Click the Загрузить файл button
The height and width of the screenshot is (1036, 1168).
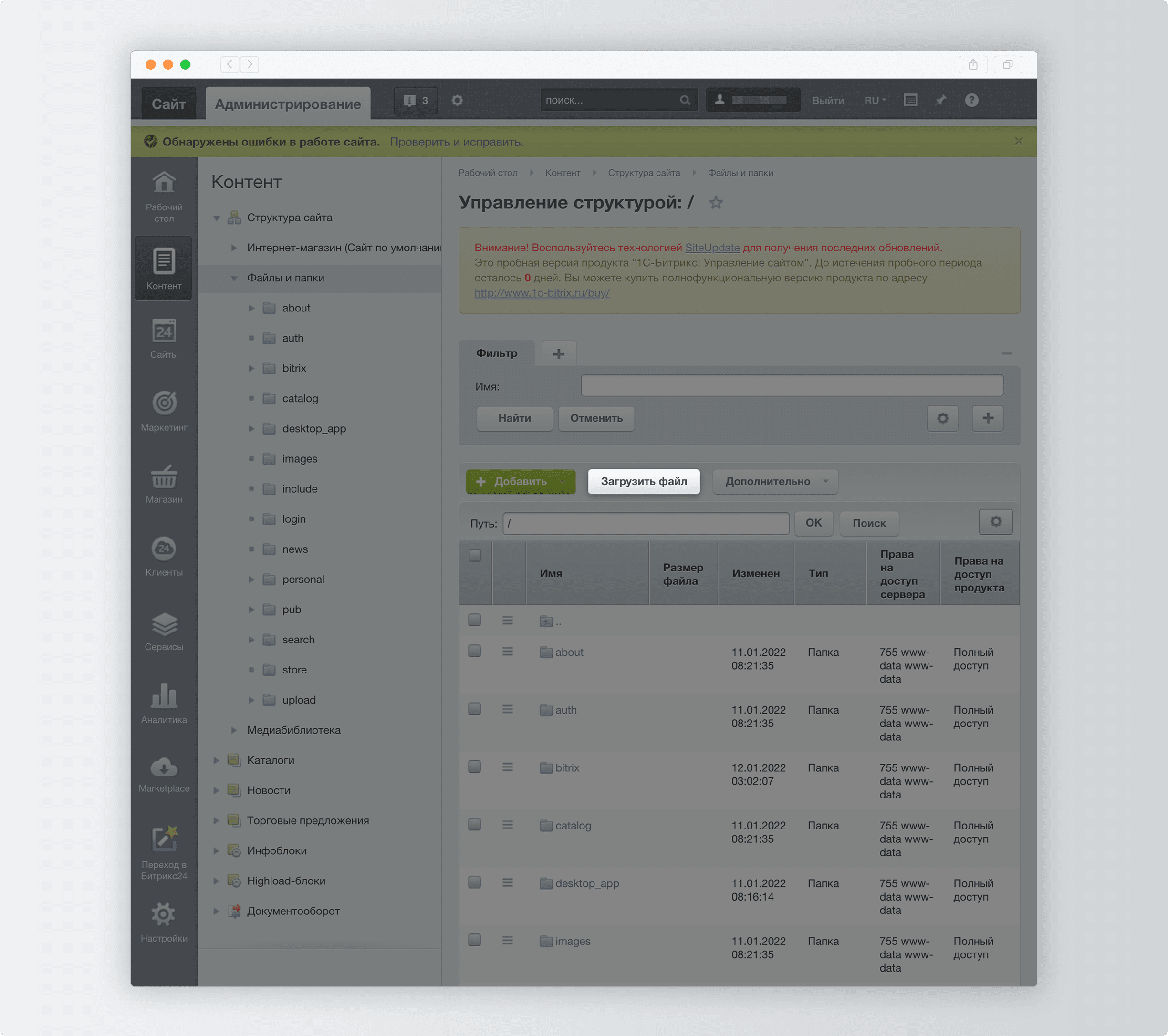point(644,481)
